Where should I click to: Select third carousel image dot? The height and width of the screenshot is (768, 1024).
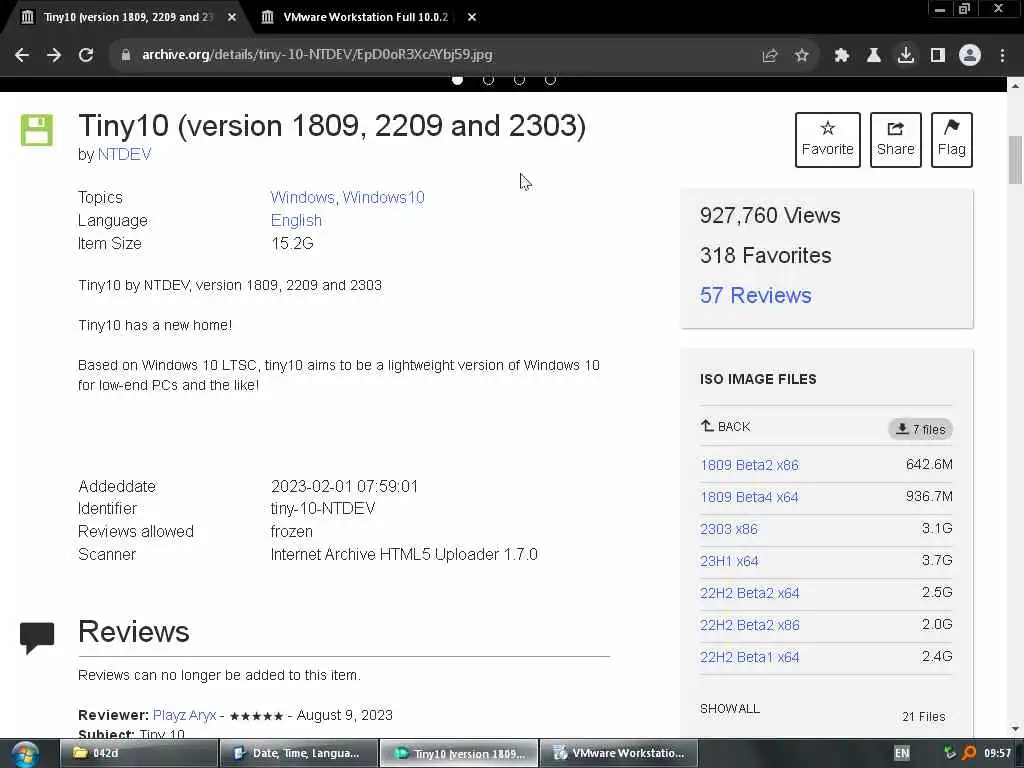pos(519,80)
